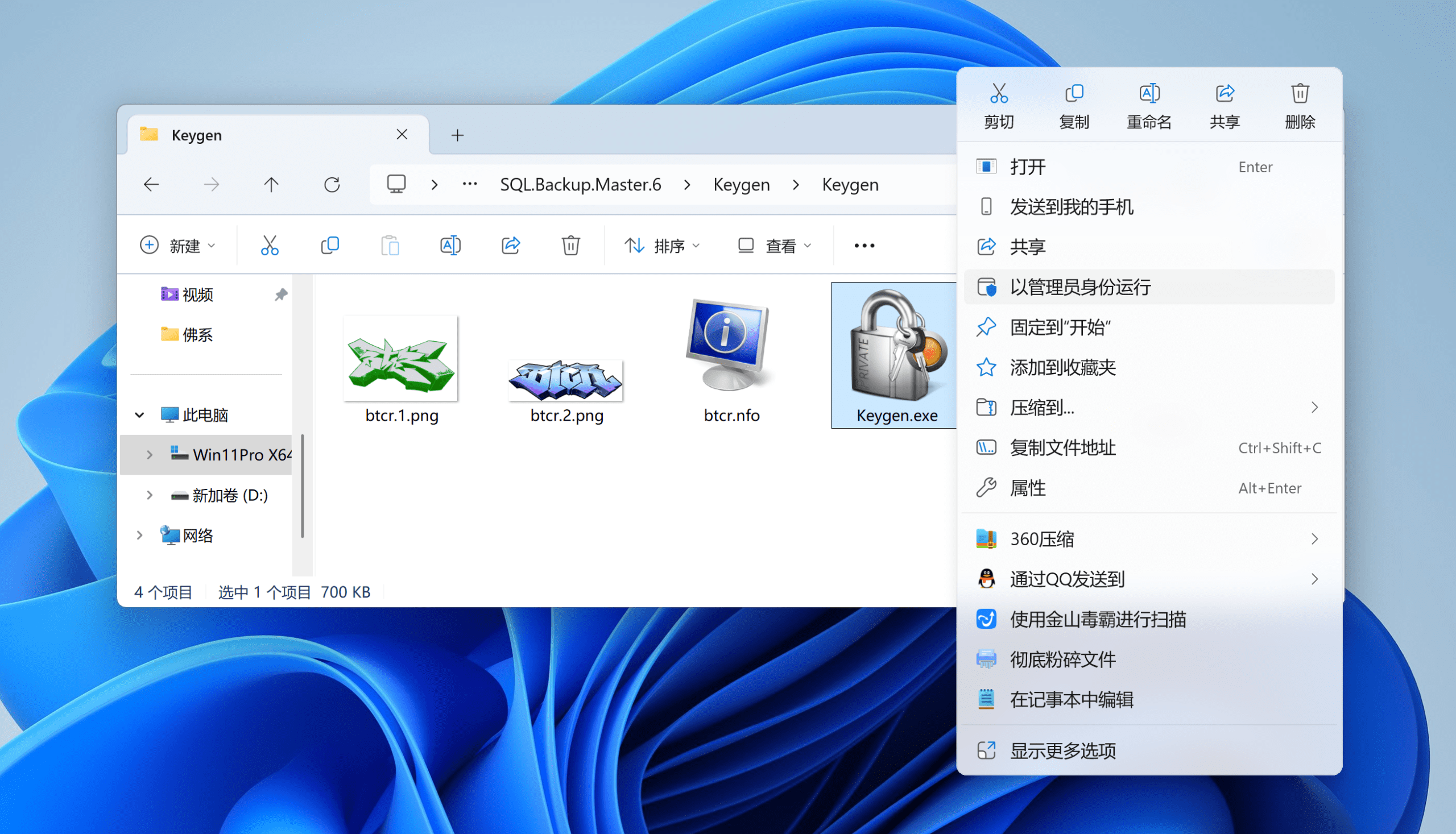Unpin the 视频 folder from quick access
This screenshot has height=834, width=1456.
pyautogui.click(x=281, y=294)
